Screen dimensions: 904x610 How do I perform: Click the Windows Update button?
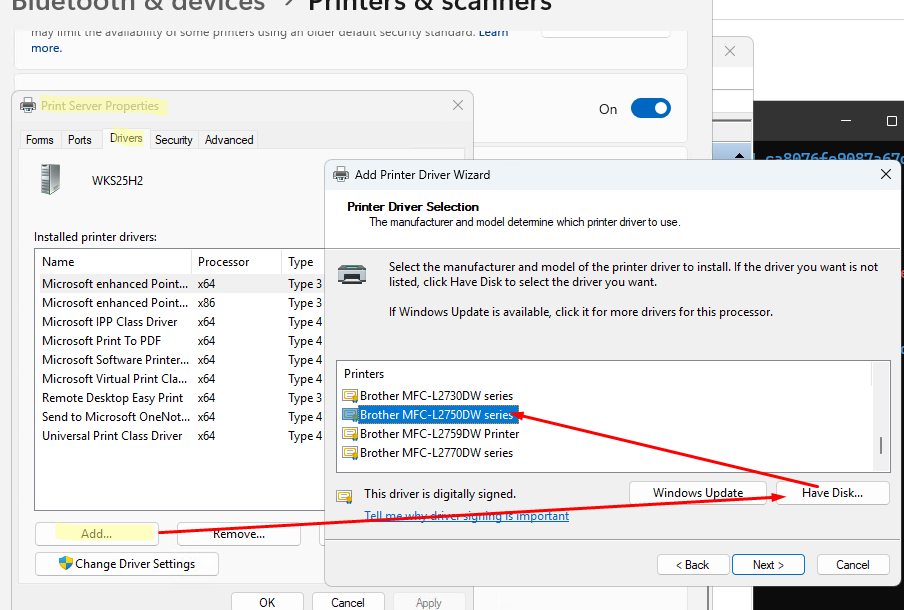(x=697, y=493)
